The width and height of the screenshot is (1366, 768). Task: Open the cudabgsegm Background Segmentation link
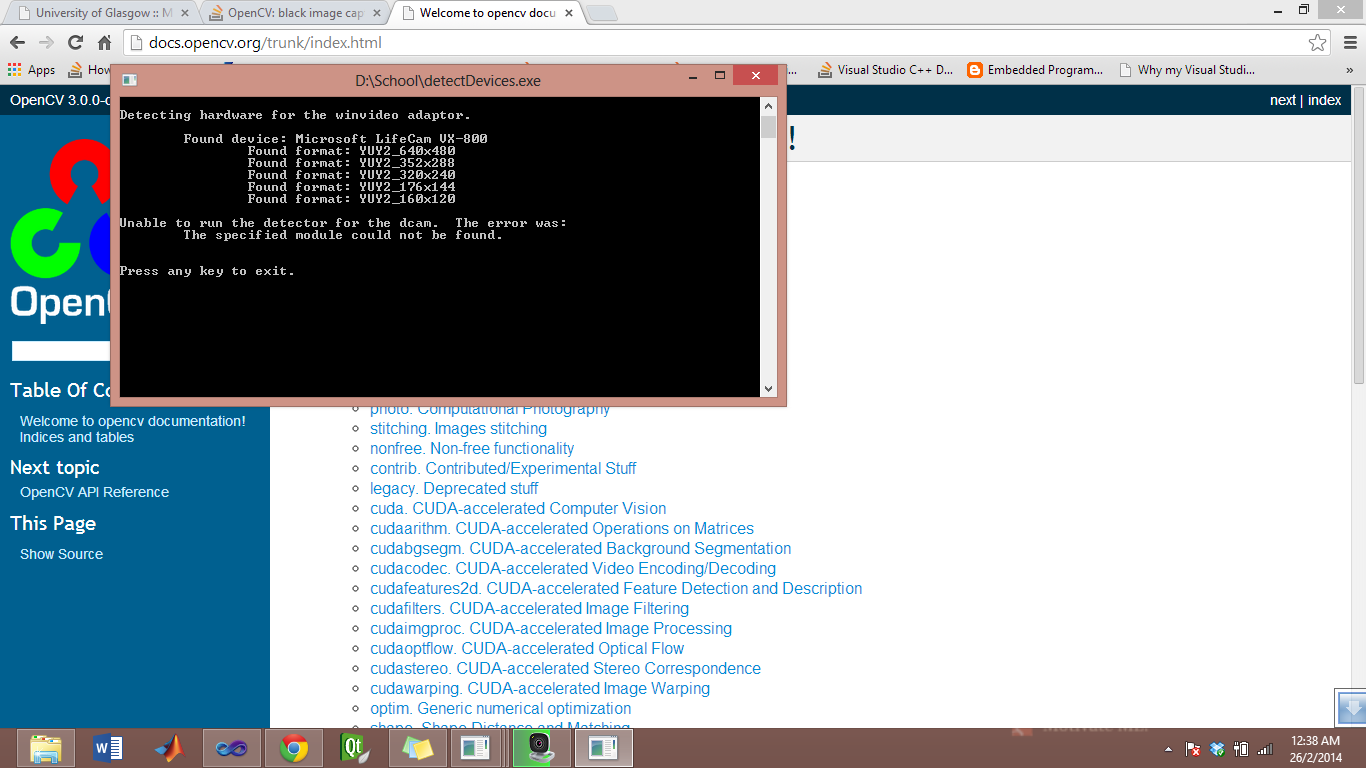581,548
